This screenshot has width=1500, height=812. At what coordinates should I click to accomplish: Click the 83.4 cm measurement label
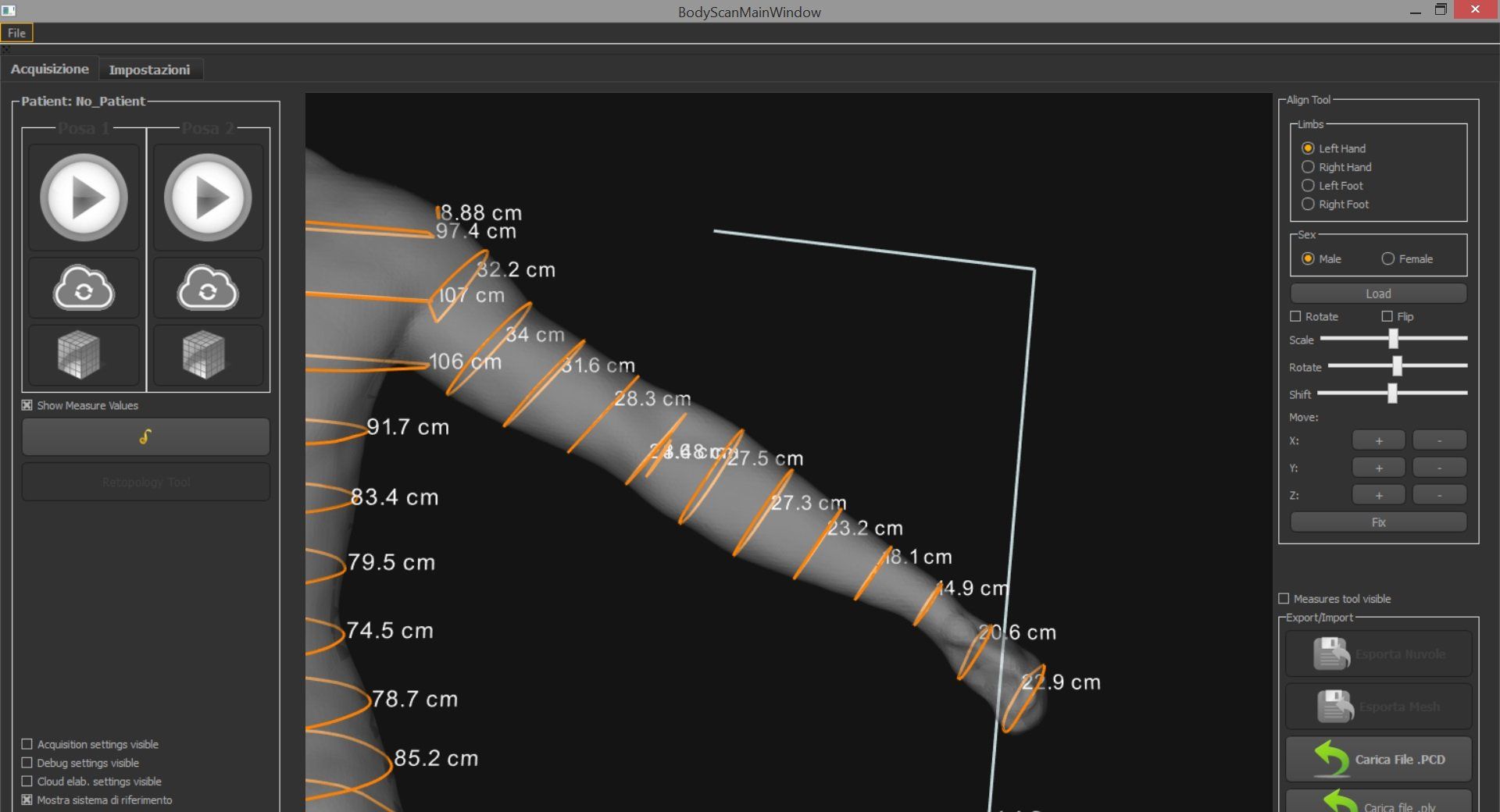click(x=395, y=497)
